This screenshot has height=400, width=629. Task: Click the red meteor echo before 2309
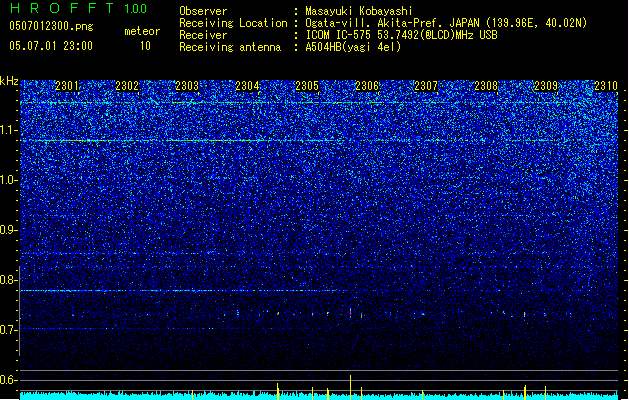[524, 315]
